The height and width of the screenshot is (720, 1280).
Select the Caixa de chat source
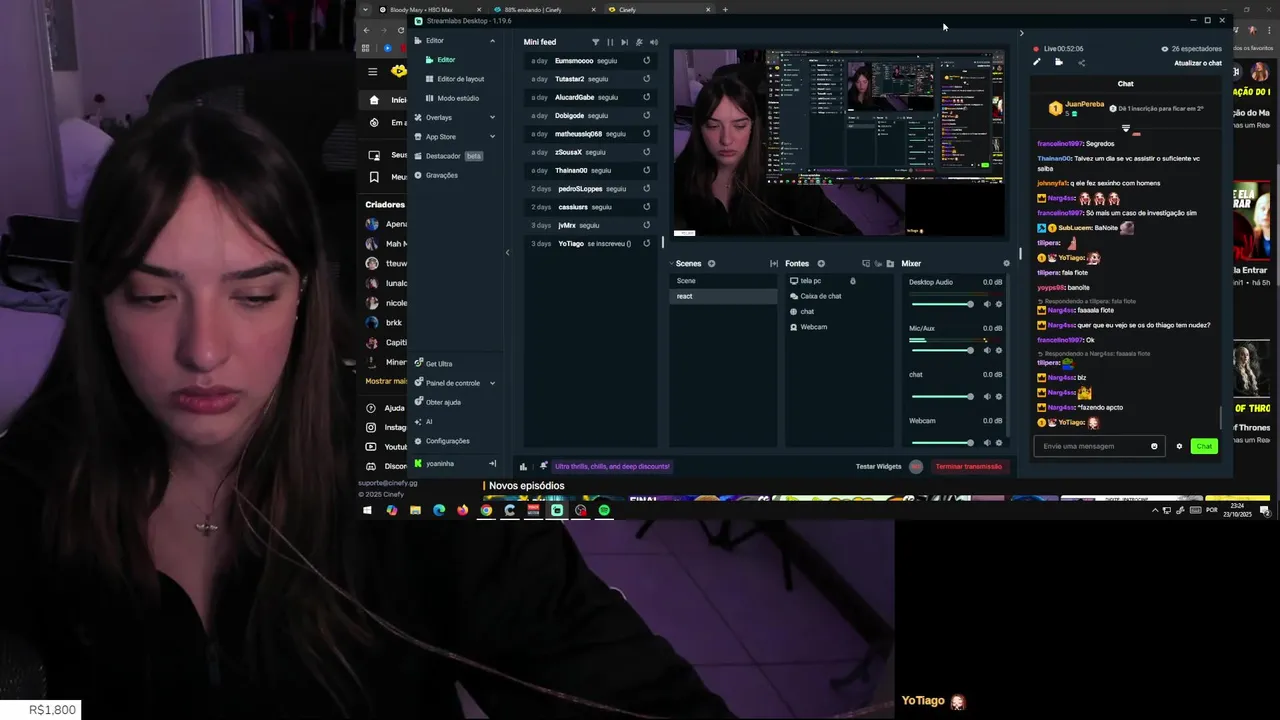(820, 296)
